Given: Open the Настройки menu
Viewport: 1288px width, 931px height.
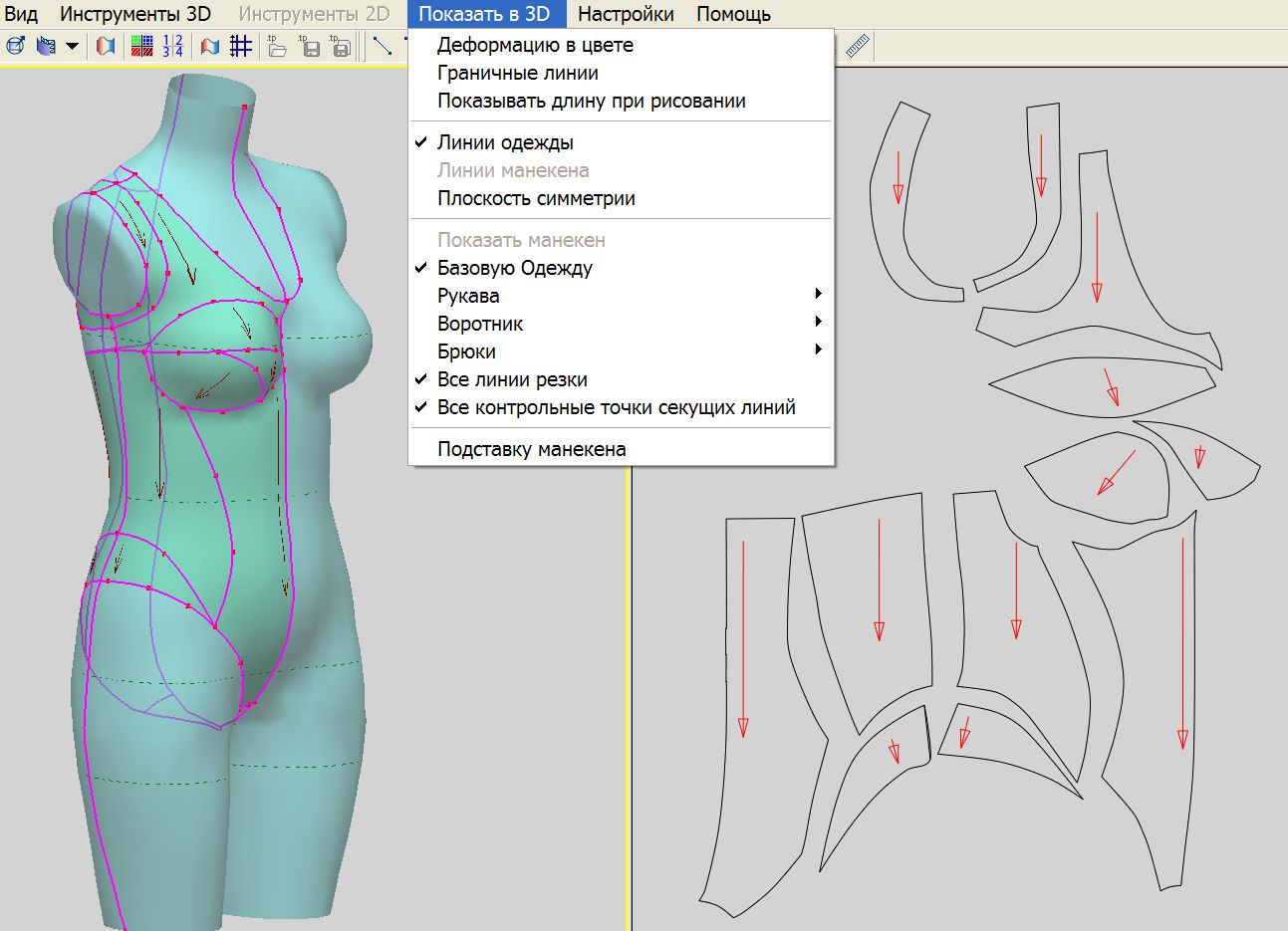Looking at the screenshot, I should (x=626, y=14).
